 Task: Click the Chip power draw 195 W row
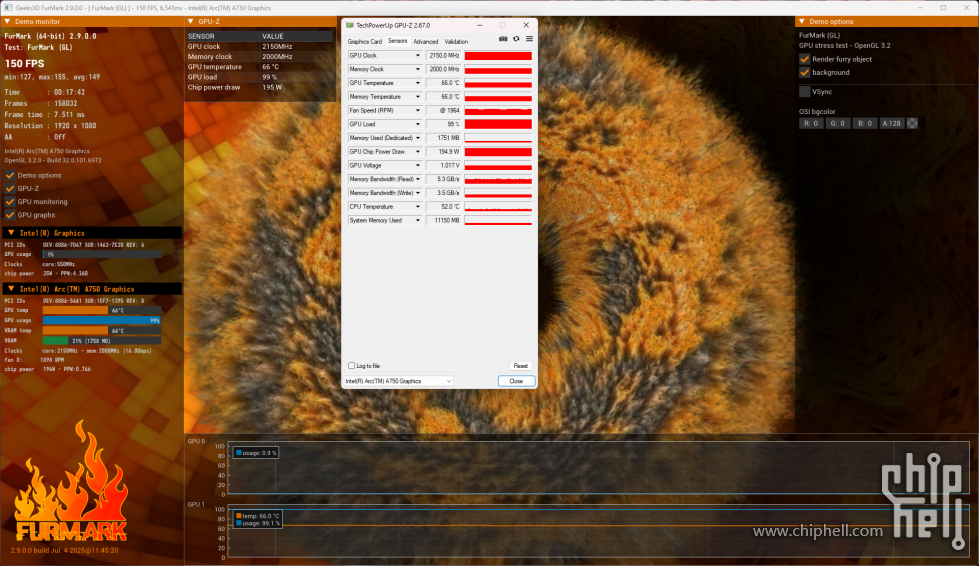[259, 87]
